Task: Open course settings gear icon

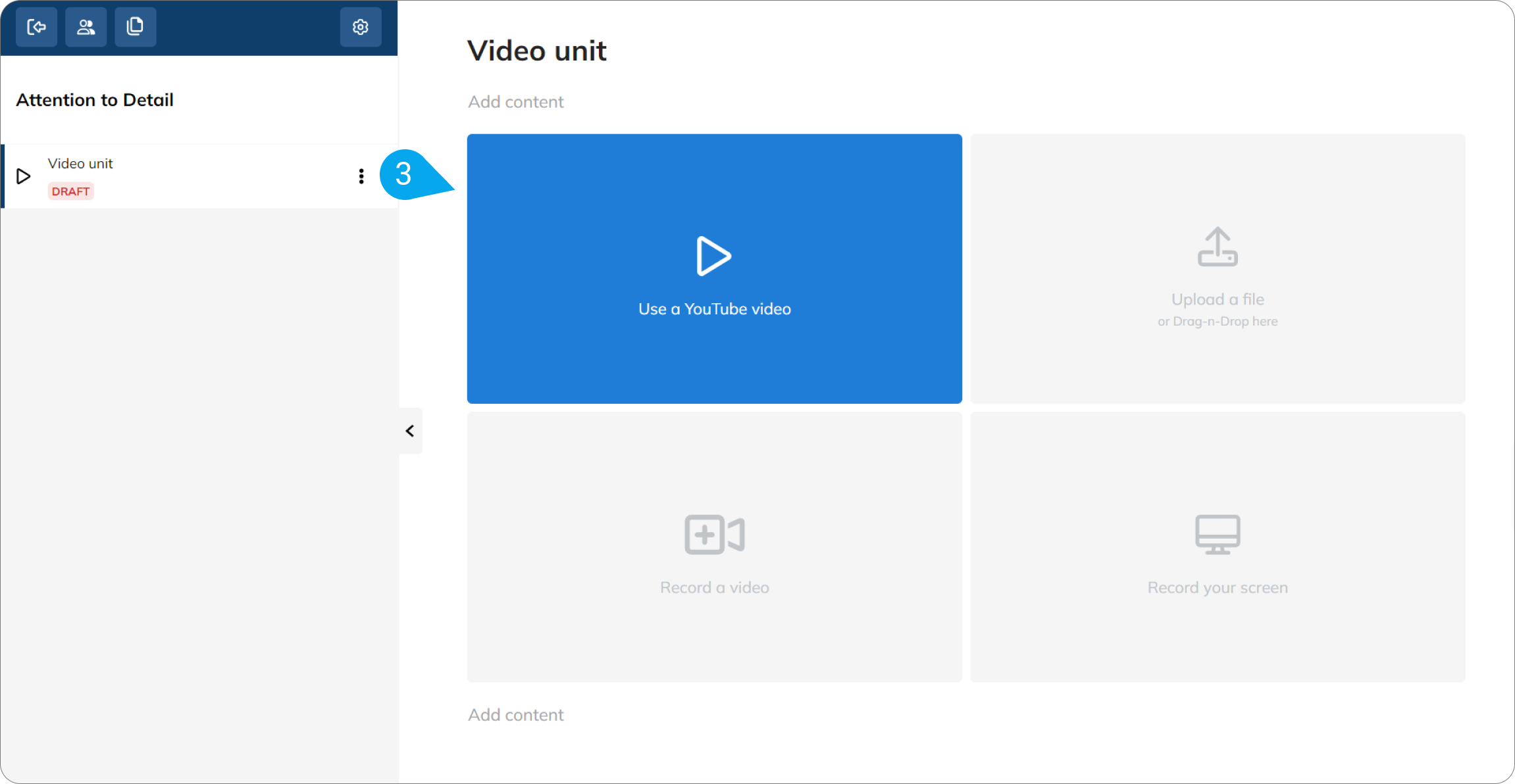Action: pos(361,27)
